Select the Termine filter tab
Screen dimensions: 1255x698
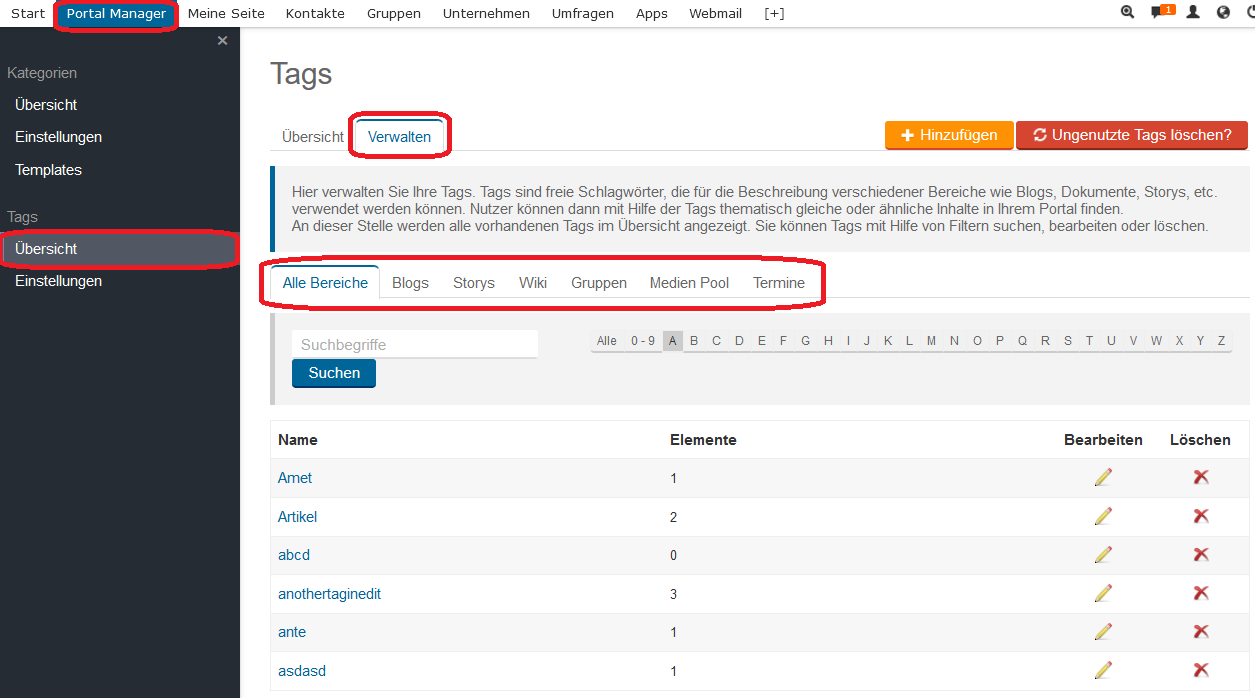coord(779,282)
